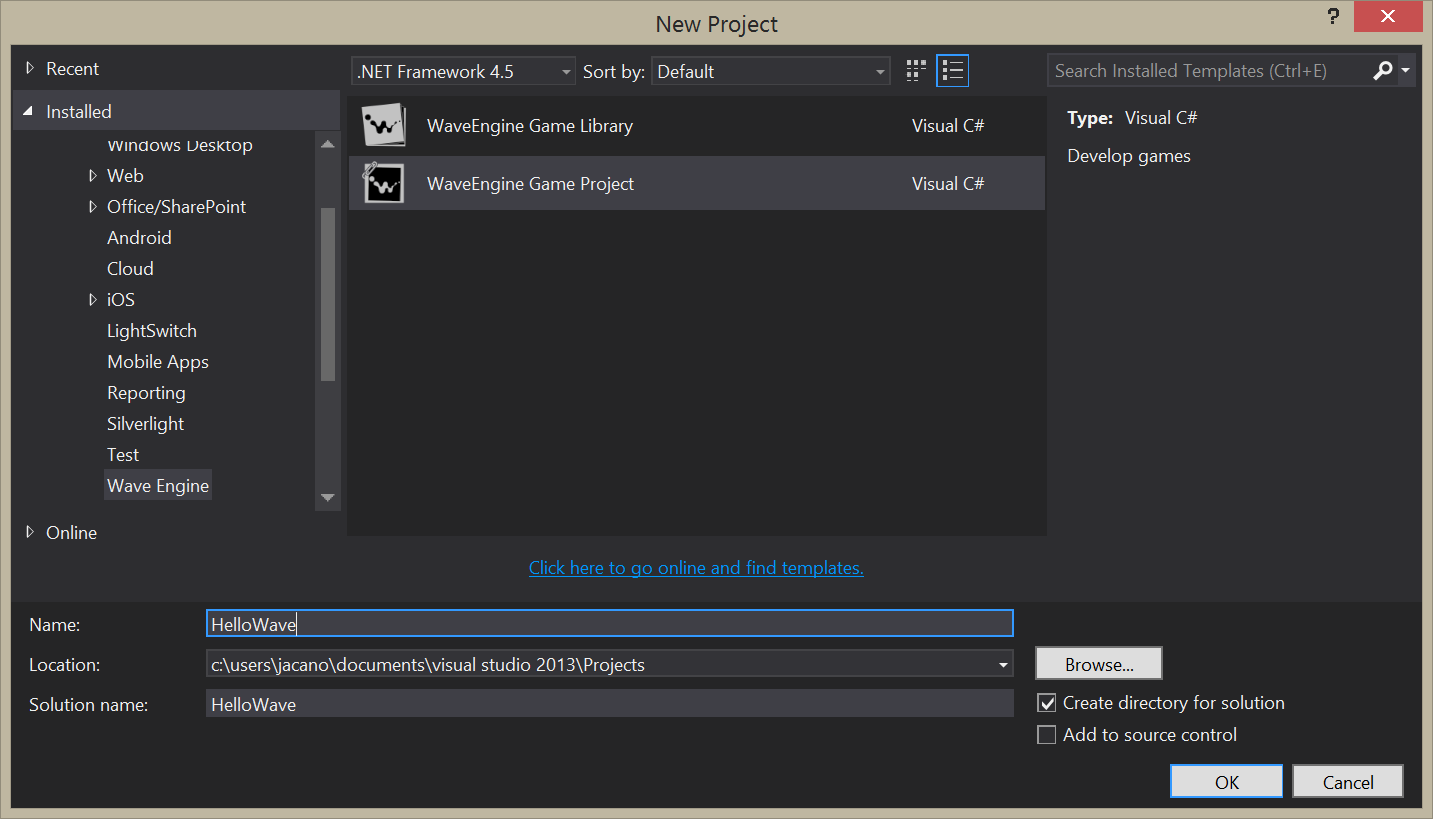Image resolution: width=1433 pixels, height=819 pixels.
Task: Select WaveEngine Game Project template name
Action: click(531, 184)
